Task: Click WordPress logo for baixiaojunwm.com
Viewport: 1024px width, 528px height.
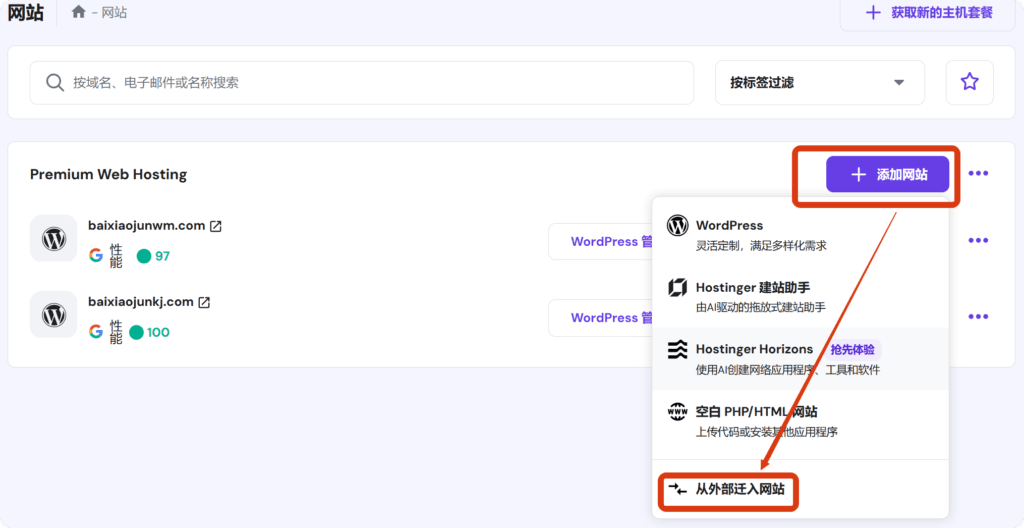Action: click(53, 238)
